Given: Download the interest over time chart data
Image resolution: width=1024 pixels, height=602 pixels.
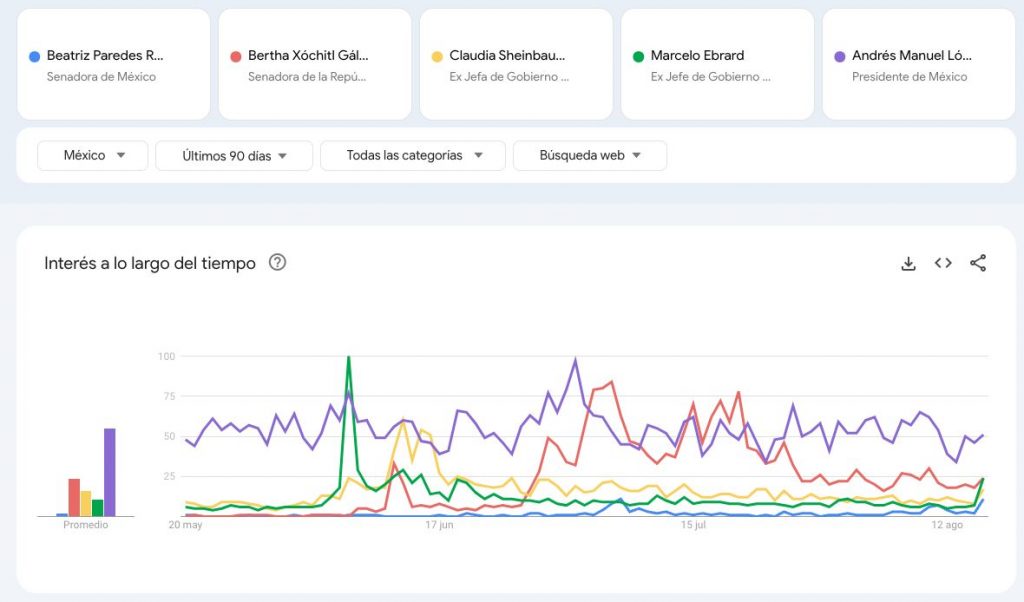Looking at the screenshot, I should (x=908, y=263).
